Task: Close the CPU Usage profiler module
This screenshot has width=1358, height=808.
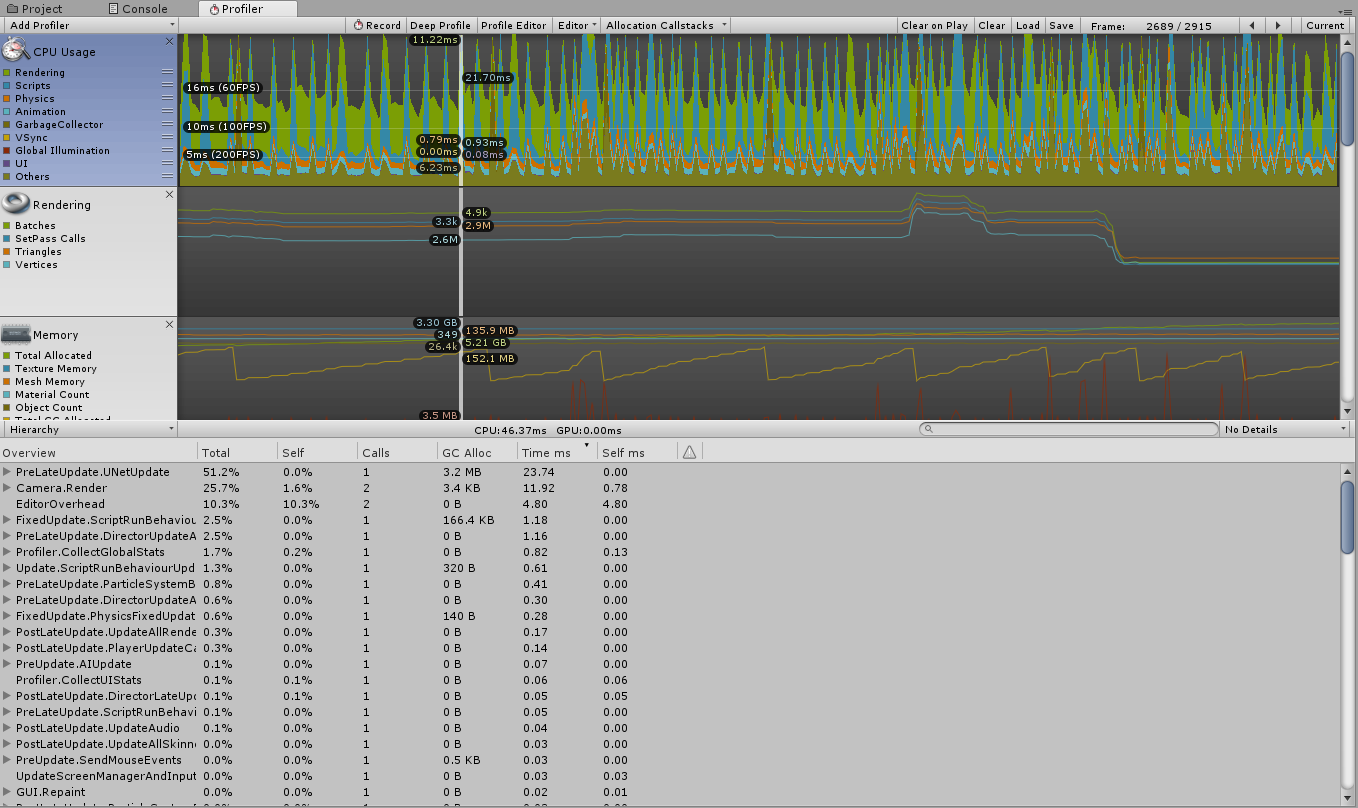Action: pyautogui.click(x=169, y=42)
